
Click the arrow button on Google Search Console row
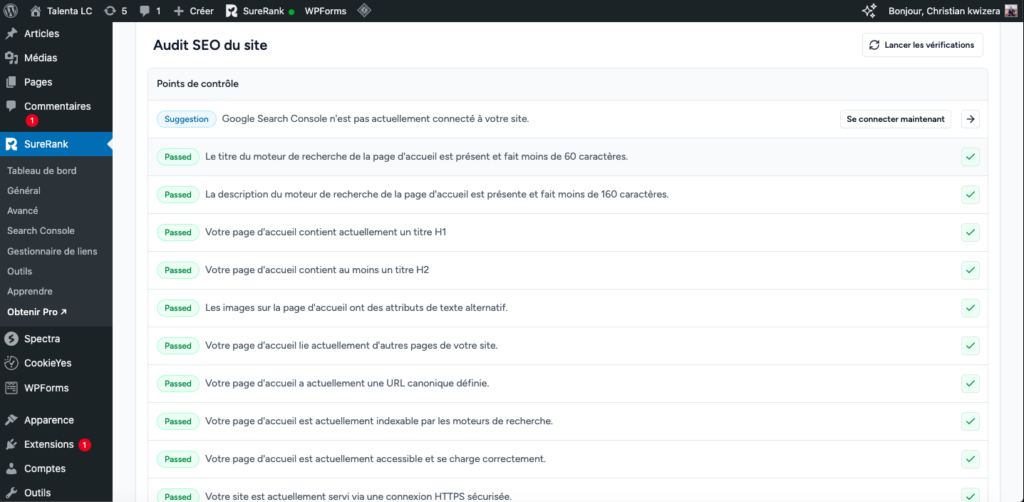(x=970, y=119)
